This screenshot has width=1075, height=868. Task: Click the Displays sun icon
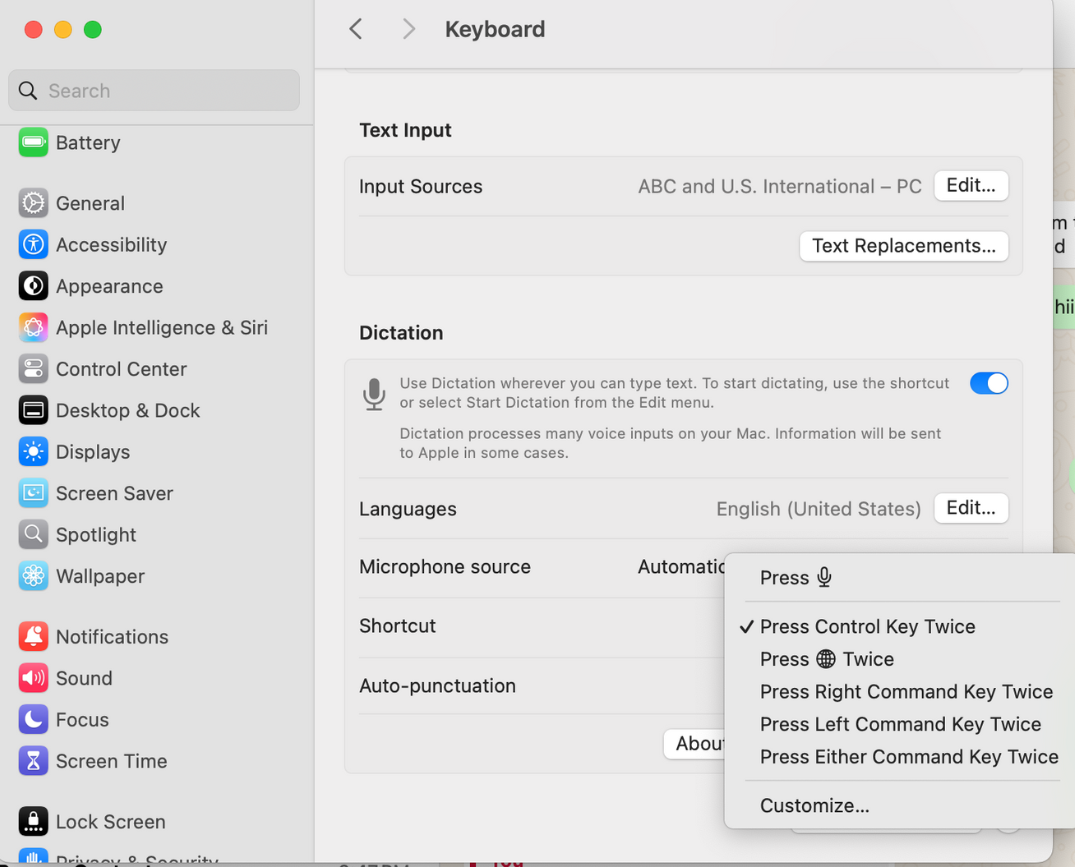33,452
